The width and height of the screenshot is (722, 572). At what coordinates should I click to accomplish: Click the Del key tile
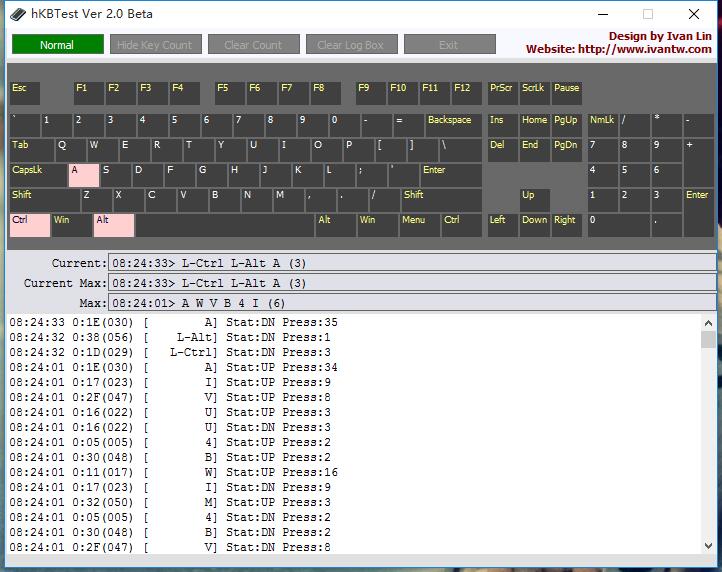click(502, 150)
